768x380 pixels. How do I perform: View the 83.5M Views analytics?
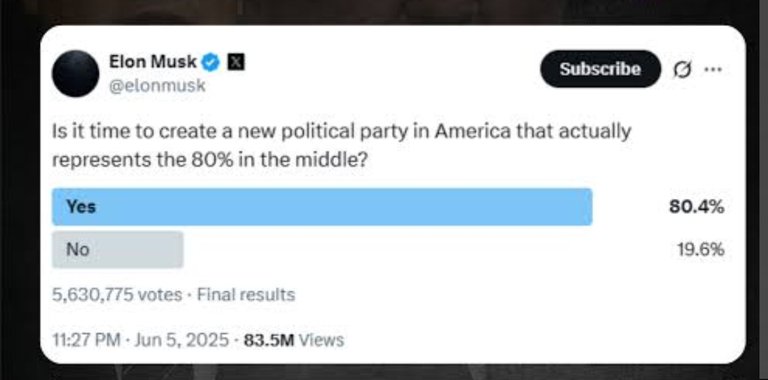(x=294, y=340)
